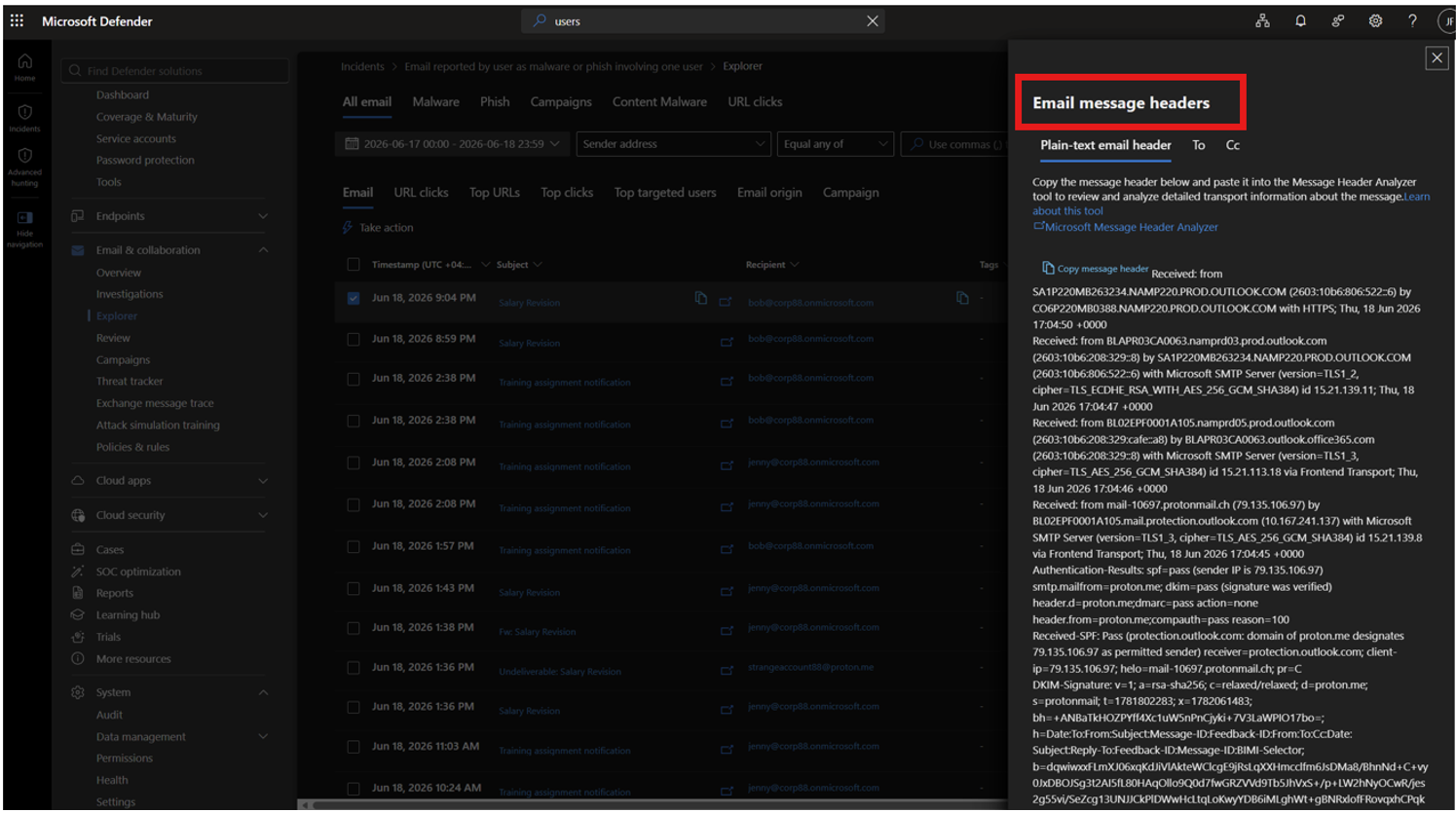
Task: Open notifications bell icon
Action: tap(1300, 20)
